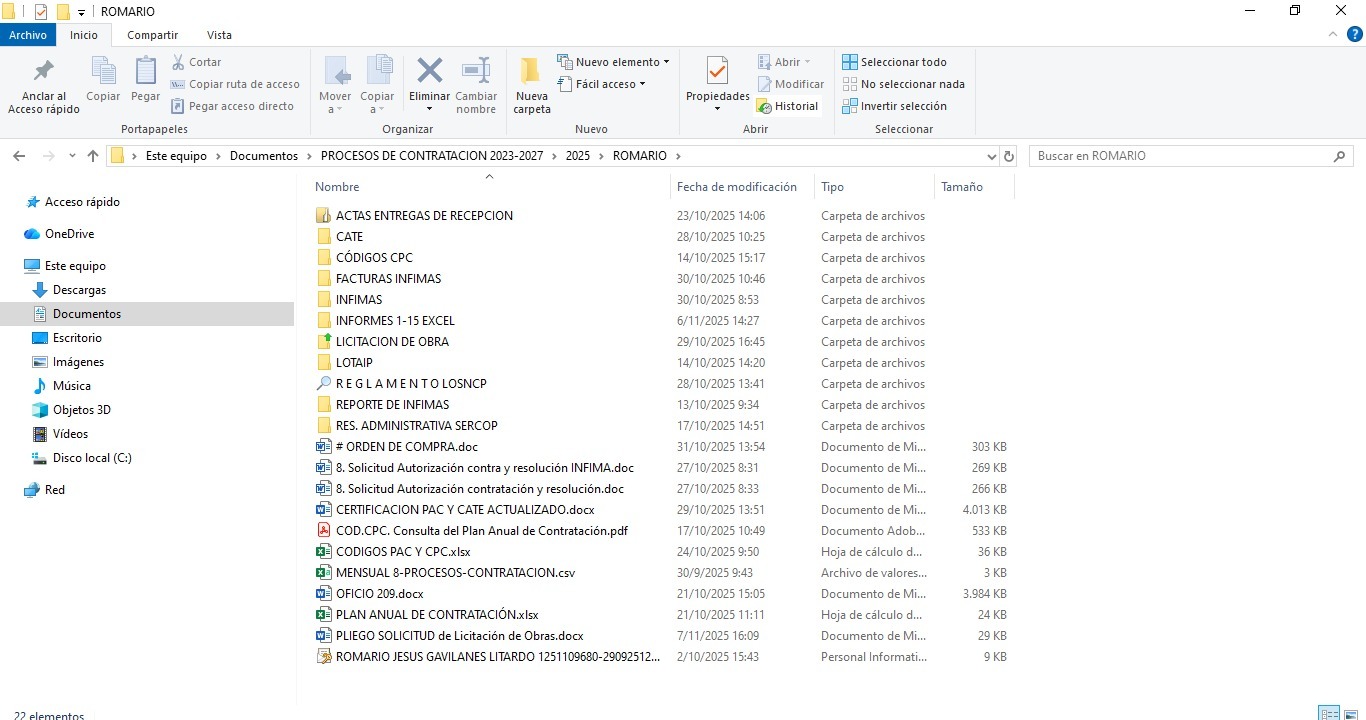Go up one folder with up arrow
The image size is (1366, 720).
click(93, 156)
